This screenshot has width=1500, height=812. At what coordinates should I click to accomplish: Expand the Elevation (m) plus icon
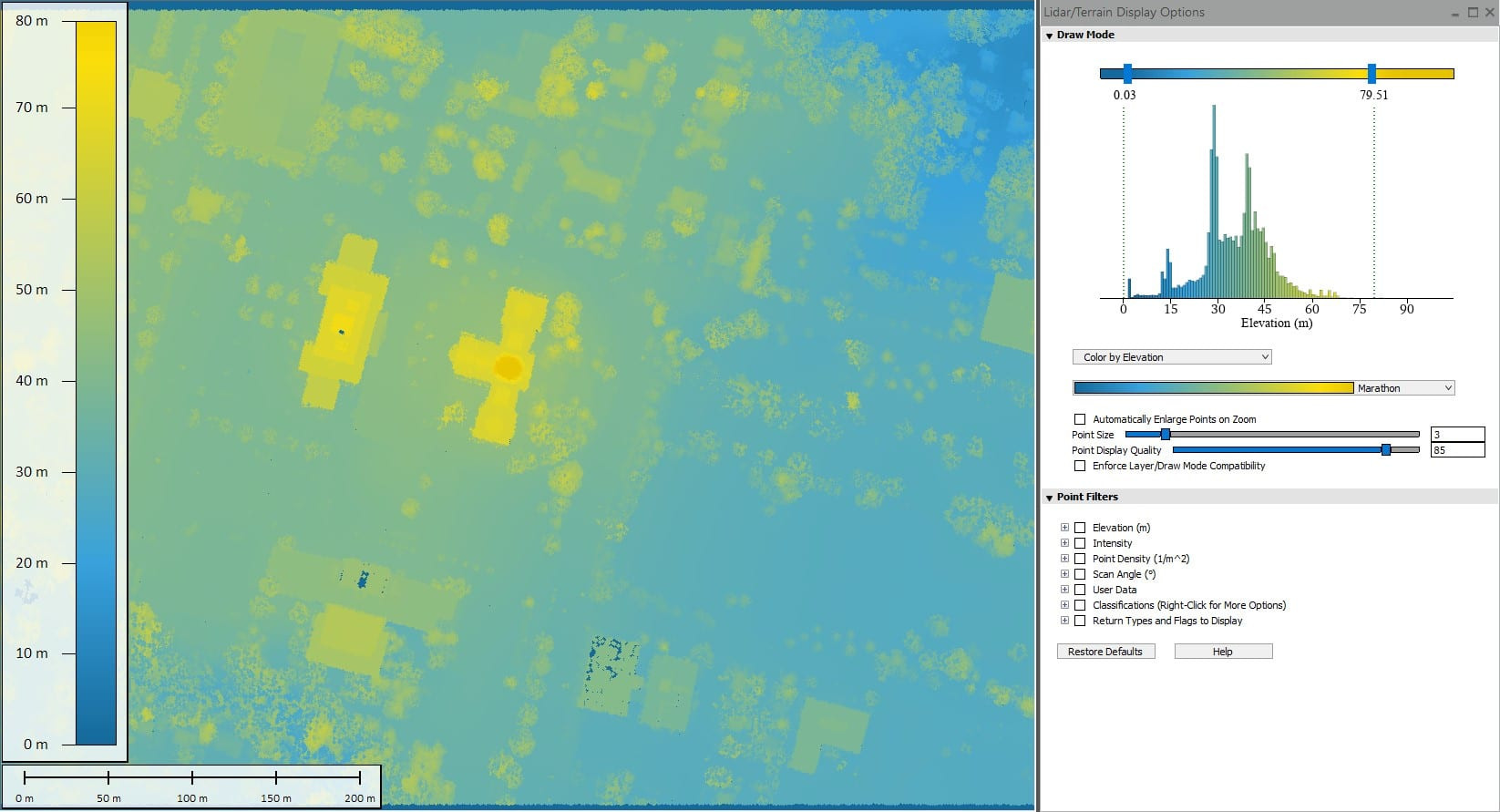pyautogui.click(x=1064, y=528)
